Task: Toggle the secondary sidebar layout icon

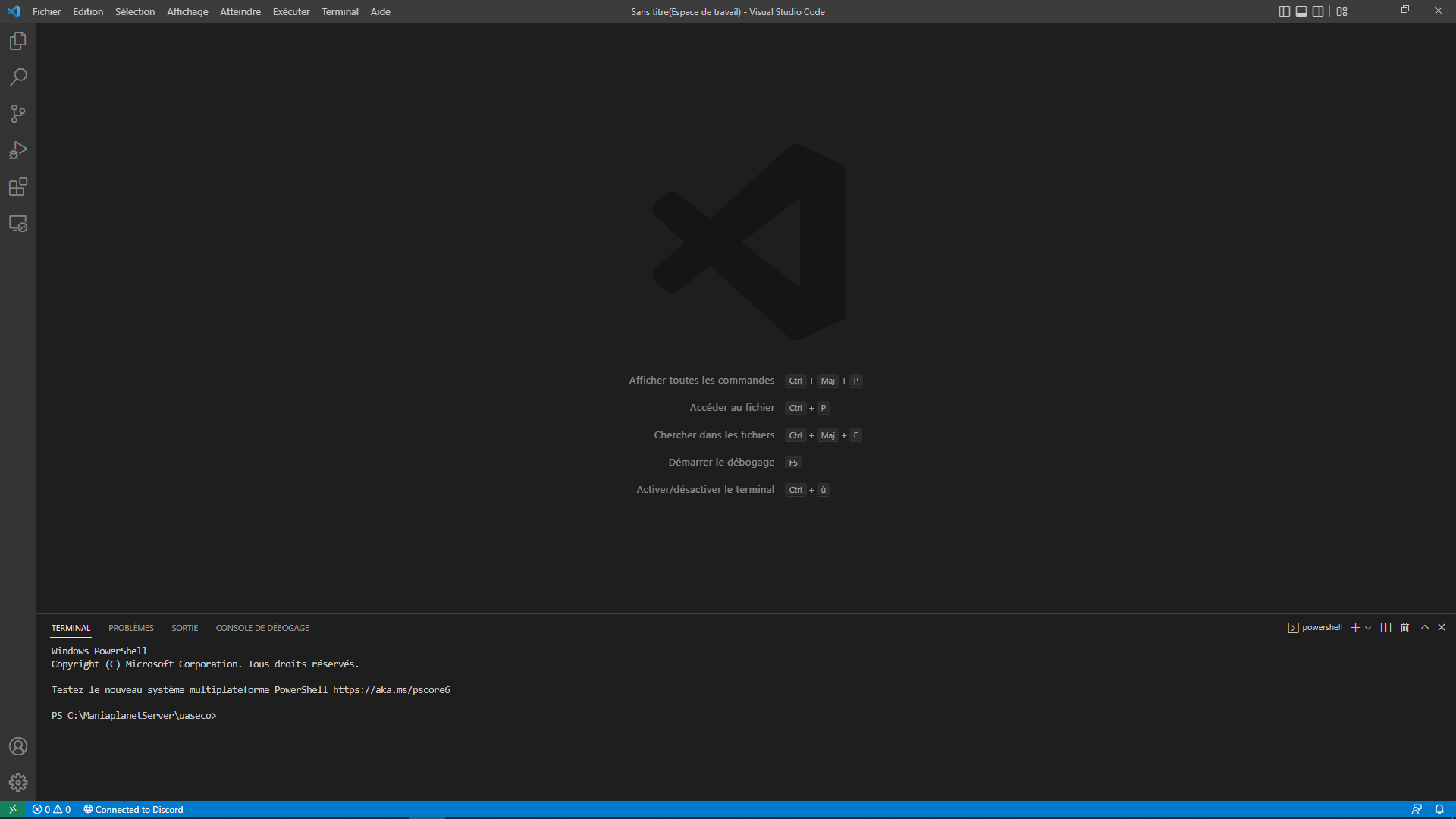Action: coord(1319,11)
